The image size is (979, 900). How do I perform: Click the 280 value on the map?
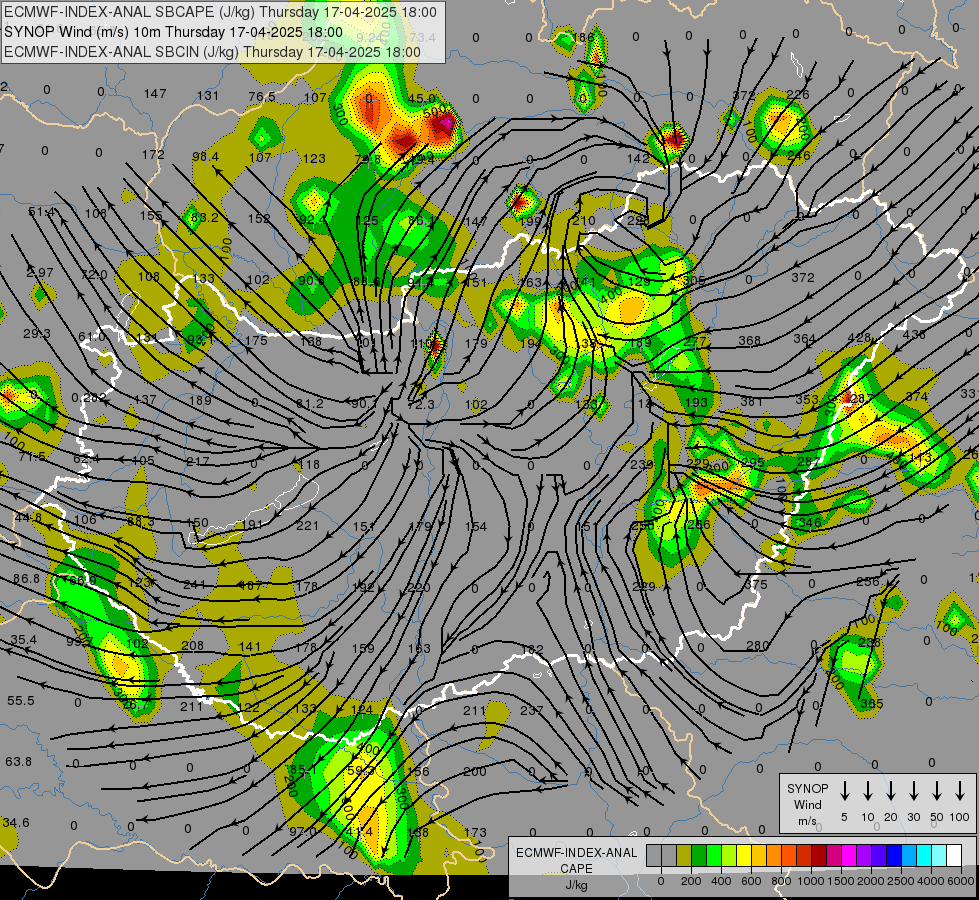(x=757, y=645)
